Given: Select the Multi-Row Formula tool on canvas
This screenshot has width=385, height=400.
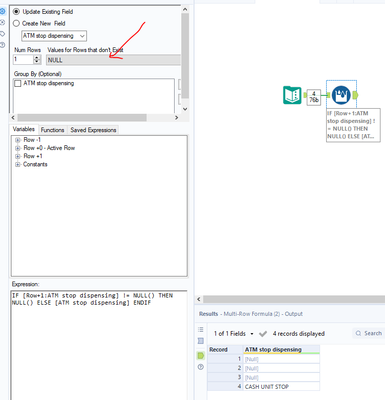Looking at the screenshot, I should coord(341,95).
